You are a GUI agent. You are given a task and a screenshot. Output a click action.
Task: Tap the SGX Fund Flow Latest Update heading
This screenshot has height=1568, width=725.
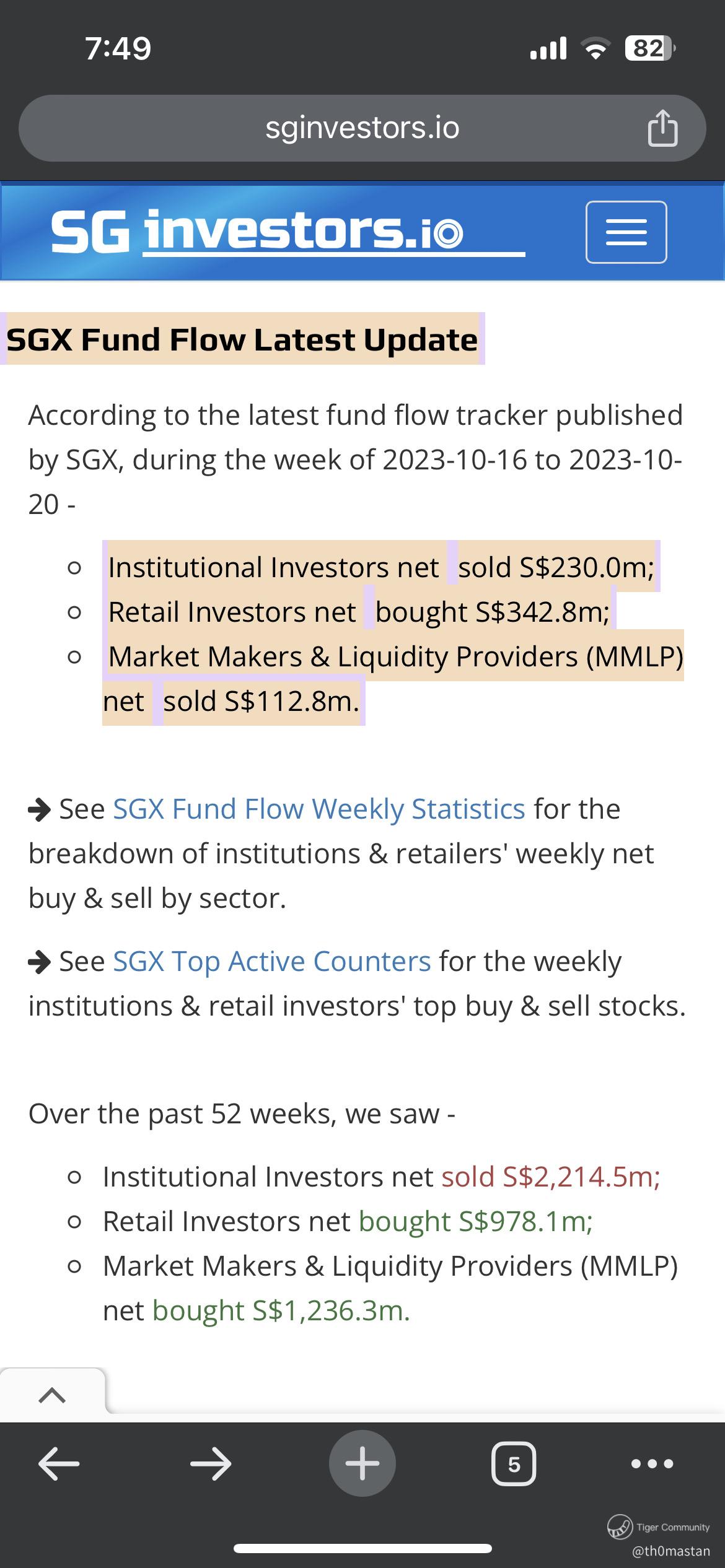[x=242, y=339]
